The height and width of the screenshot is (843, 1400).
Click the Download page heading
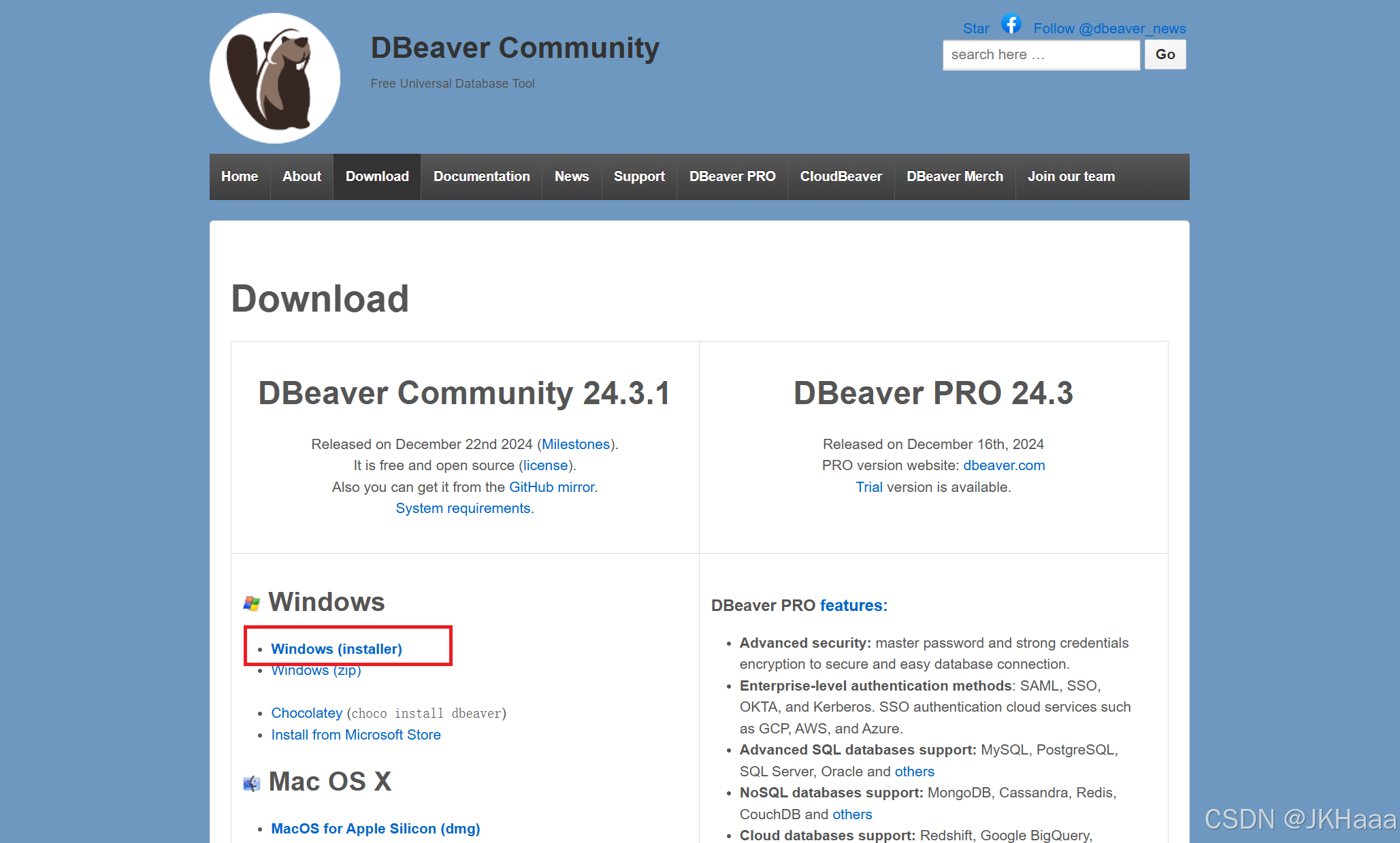pyautogui.click(x=320, y=299)
